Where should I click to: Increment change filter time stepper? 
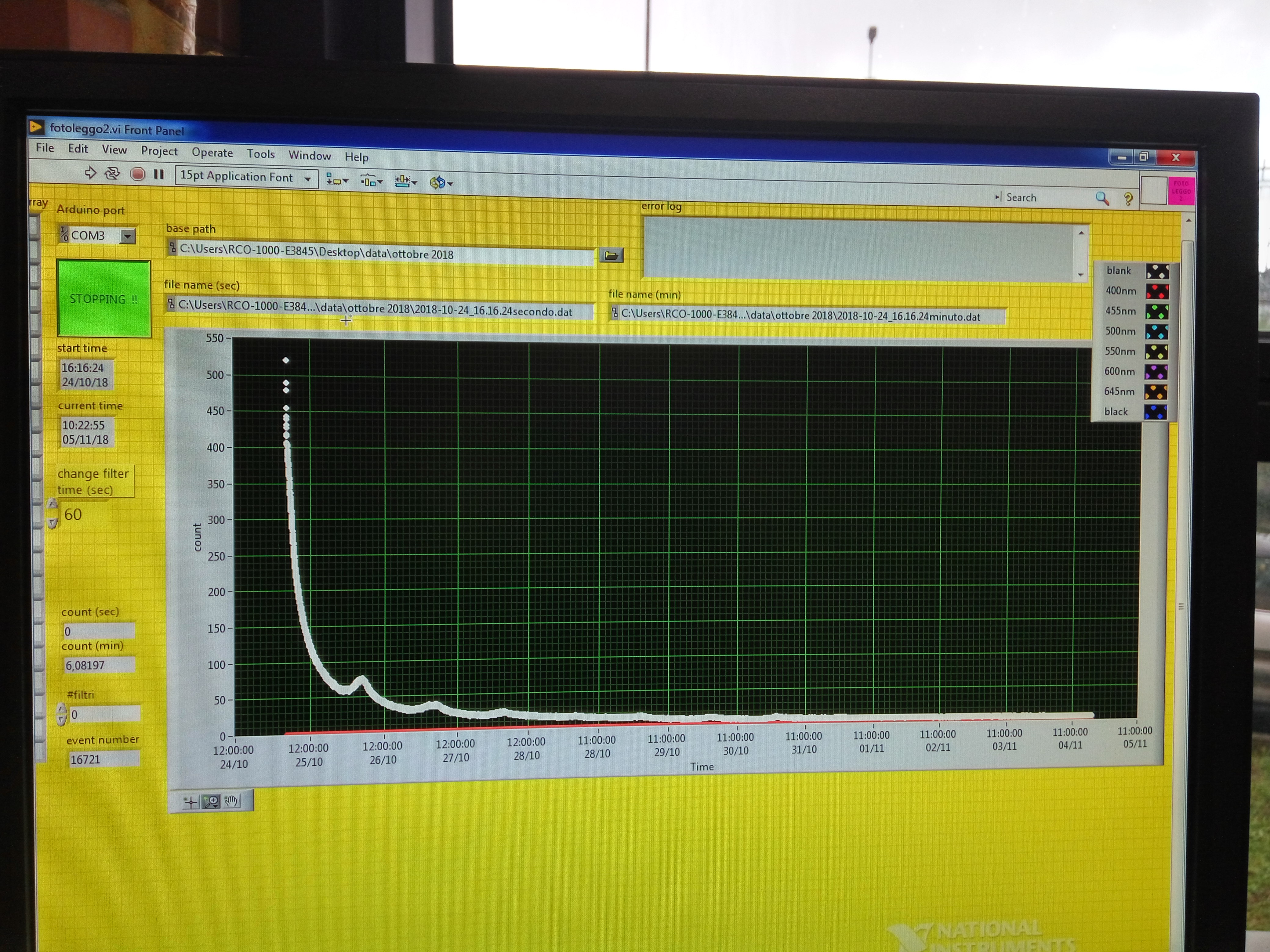(x=52, y=504)
